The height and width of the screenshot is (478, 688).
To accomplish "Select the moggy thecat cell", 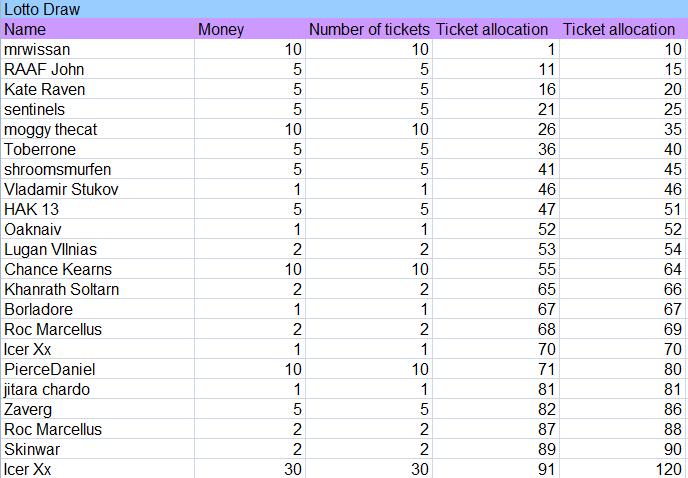I will pyautogui.click(x=50, y=130).
